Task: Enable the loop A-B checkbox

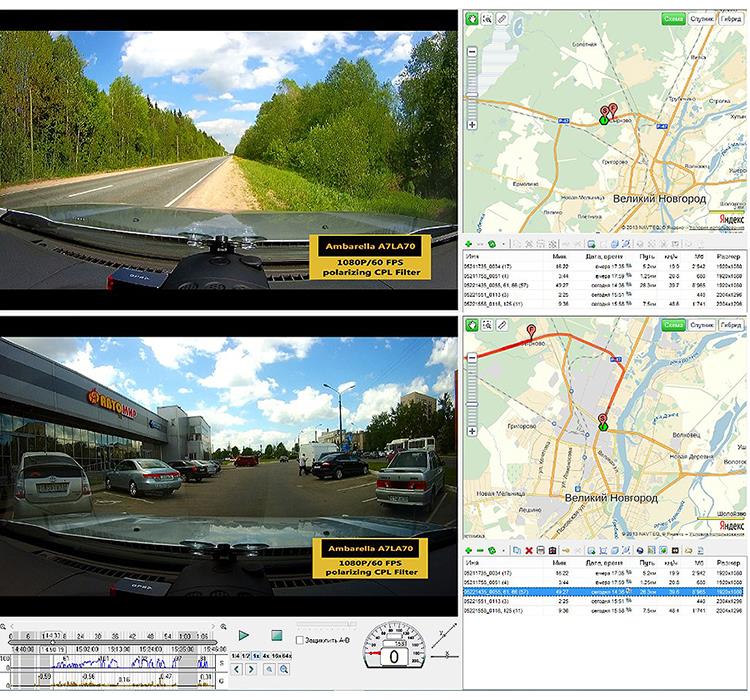Action: (x=300, y=640)
